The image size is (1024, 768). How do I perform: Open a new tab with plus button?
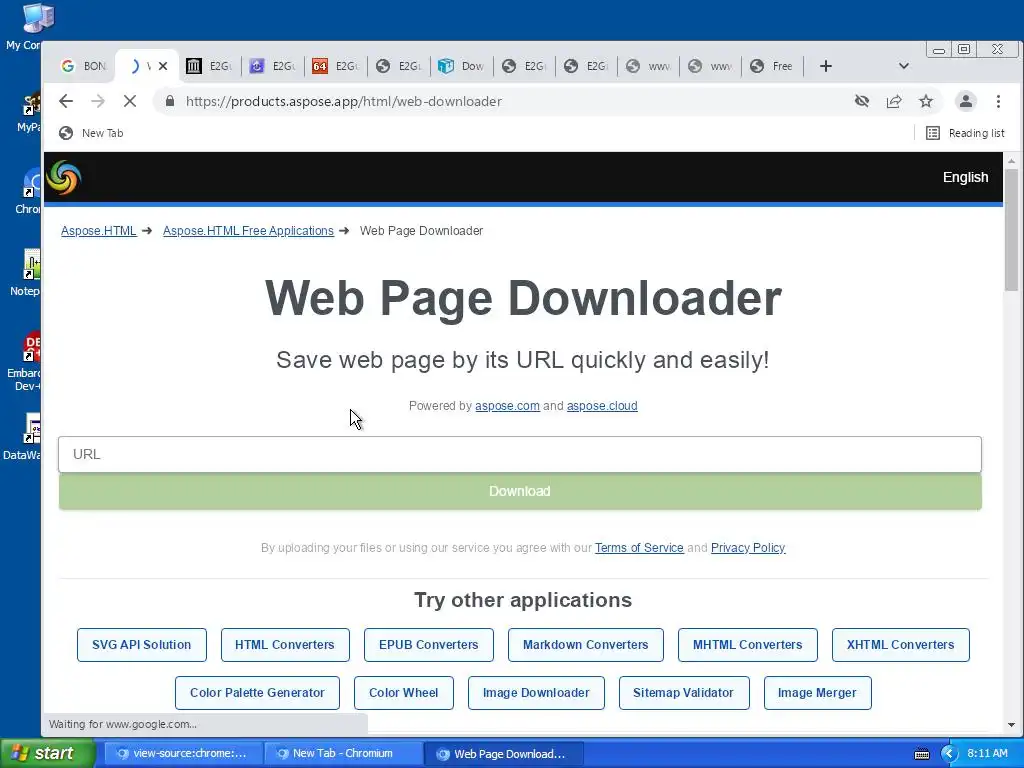tap(825, 66)
